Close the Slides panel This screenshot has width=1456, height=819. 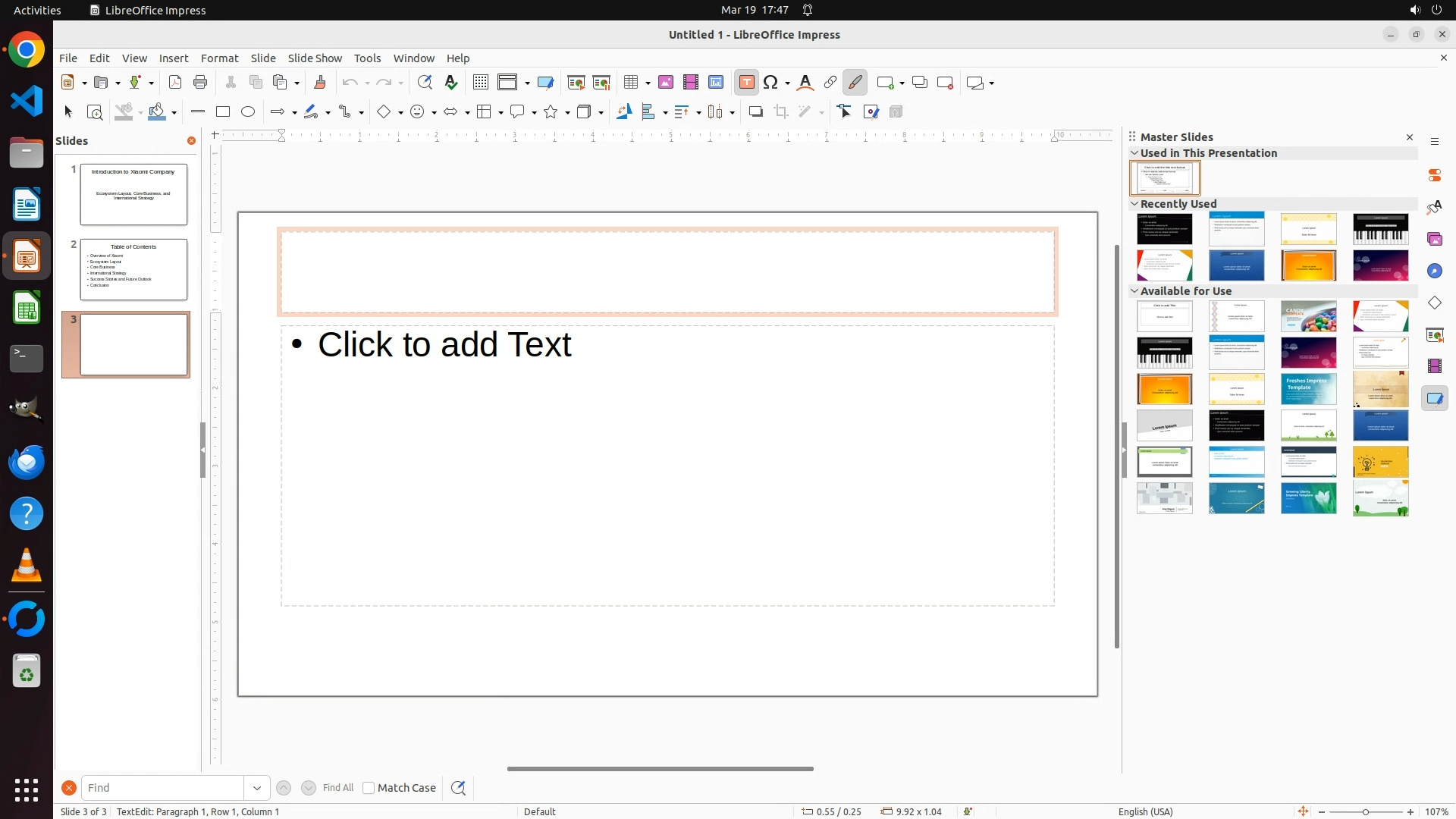point(191,141)
